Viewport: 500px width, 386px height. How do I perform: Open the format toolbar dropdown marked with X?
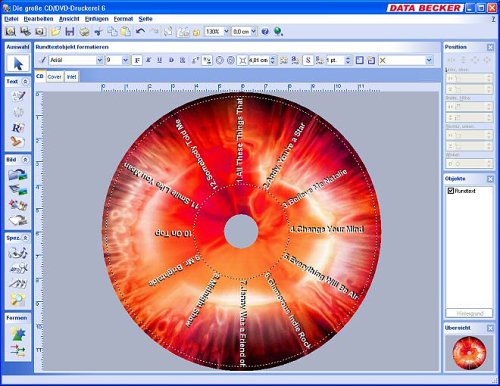pyautogui.click(x=429, y=60)
